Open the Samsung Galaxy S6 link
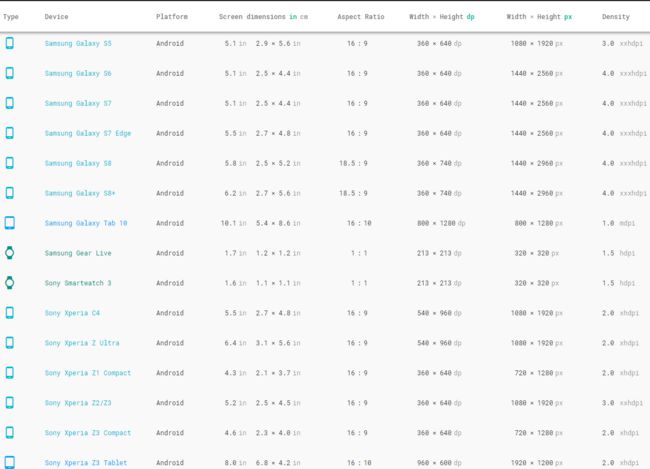This screenshot has width=650, height=469. pos(78,73)
